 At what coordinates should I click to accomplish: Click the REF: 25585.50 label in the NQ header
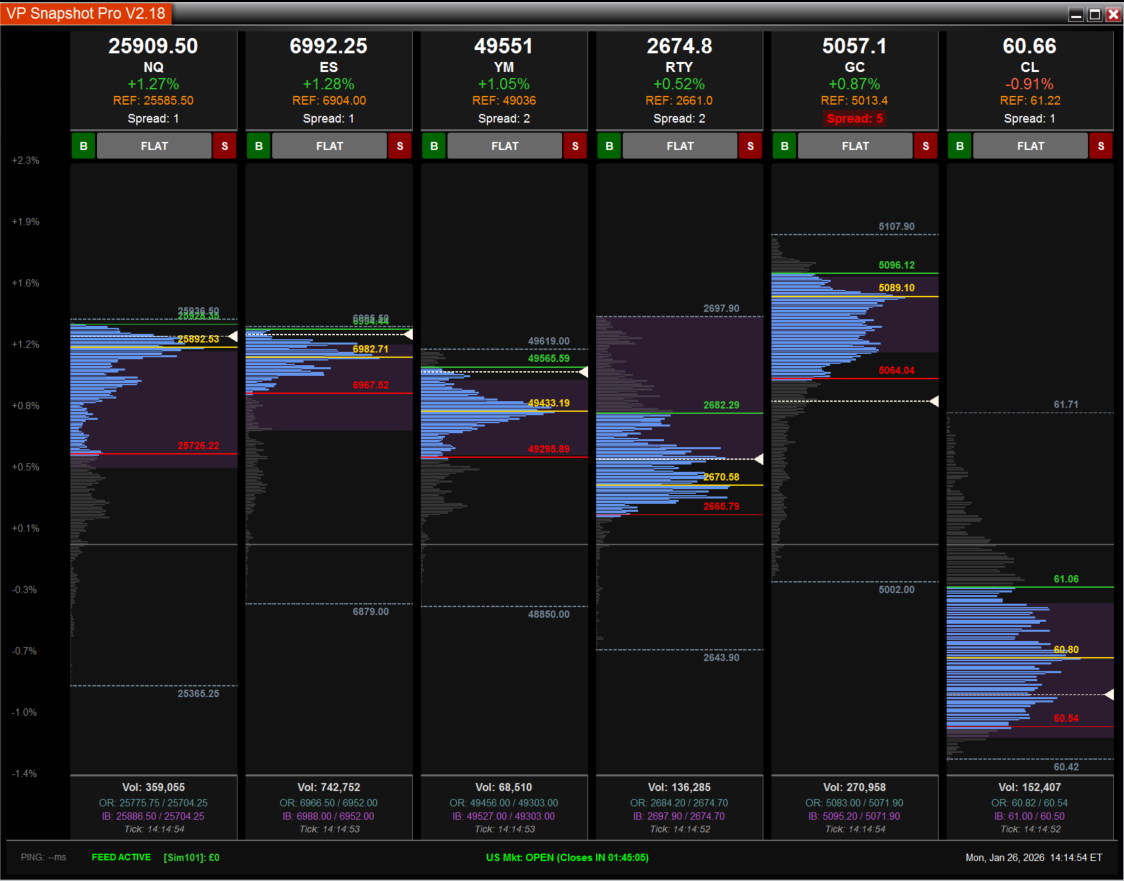click(x=154, y=101)
